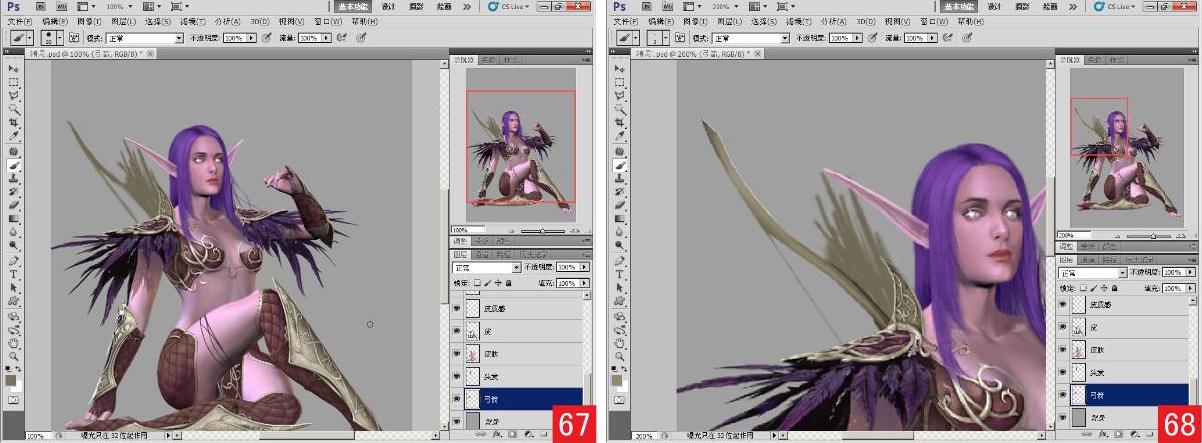Open layer blend mode dropdown in right Layers panel
The height and width of the screenshot is (443, 1202).
1093,272
